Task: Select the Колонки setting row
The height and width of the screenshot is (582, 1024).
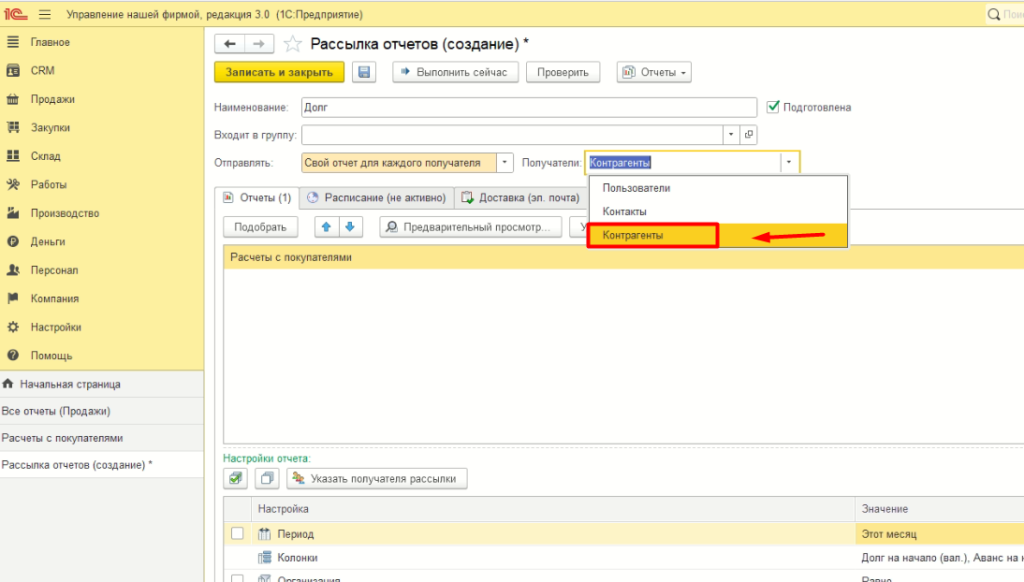Action: pyautogui.click(x=553, y=557)
